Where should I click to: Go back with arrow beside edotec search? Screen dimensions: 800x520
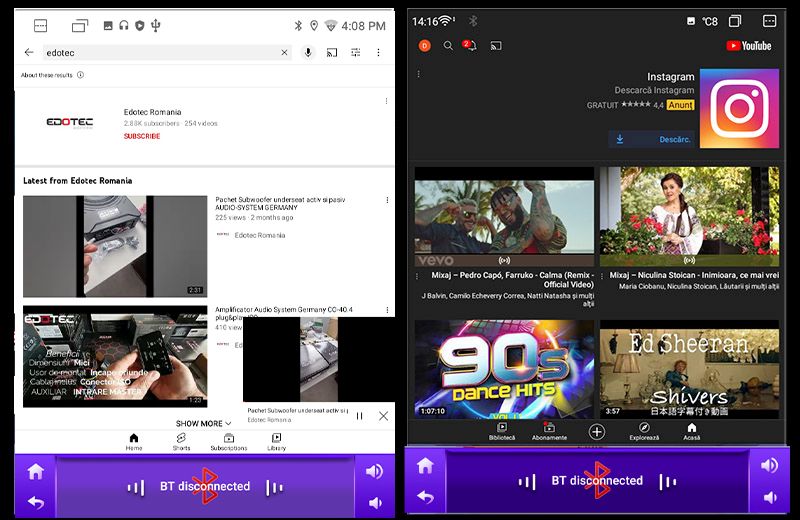point(29,52)
